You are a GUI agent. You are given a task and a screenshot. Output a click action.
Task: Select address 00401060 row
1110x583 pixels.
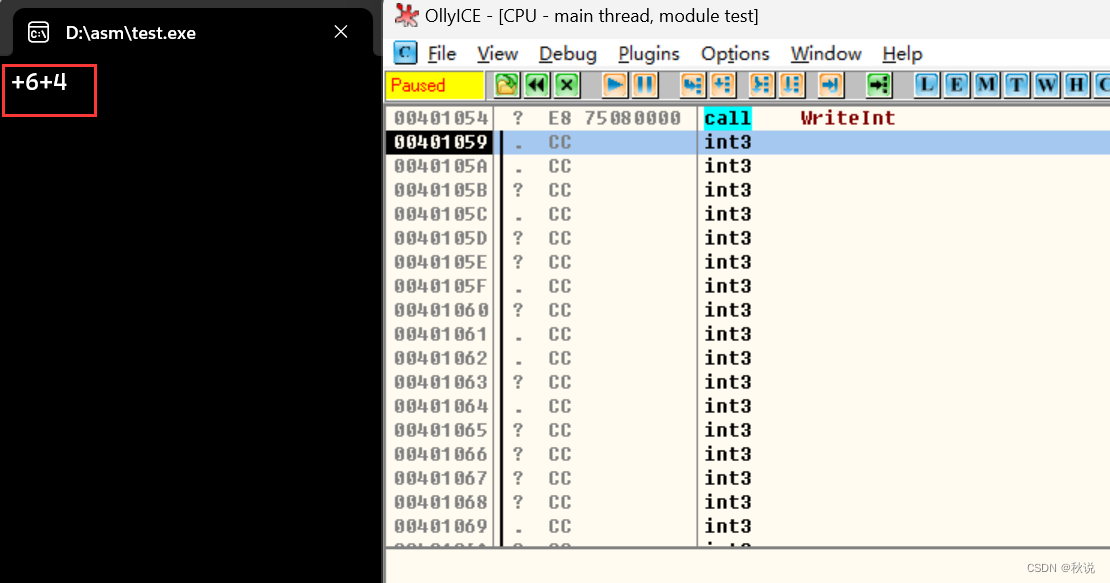(x=440, y=311)
